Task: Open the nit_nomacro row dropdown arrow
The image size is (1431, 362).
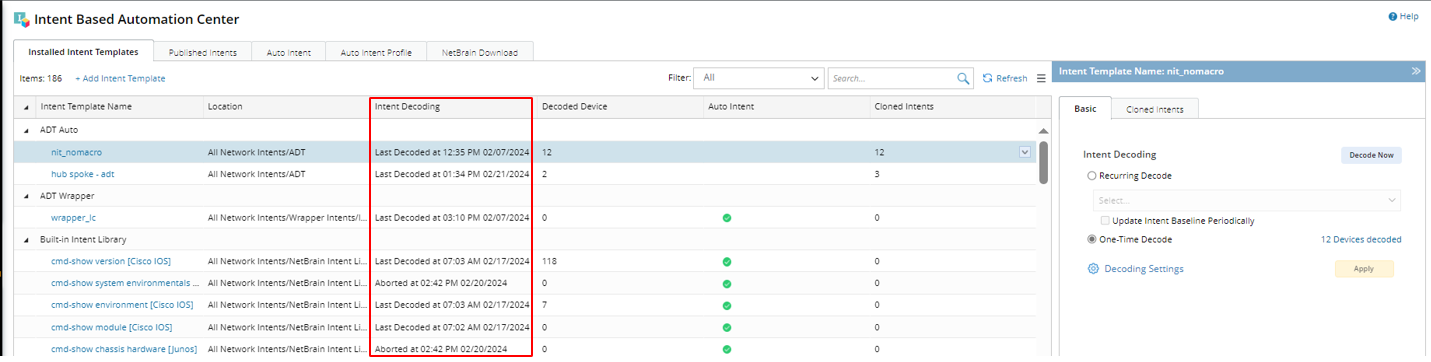Action: [1024, 152]
